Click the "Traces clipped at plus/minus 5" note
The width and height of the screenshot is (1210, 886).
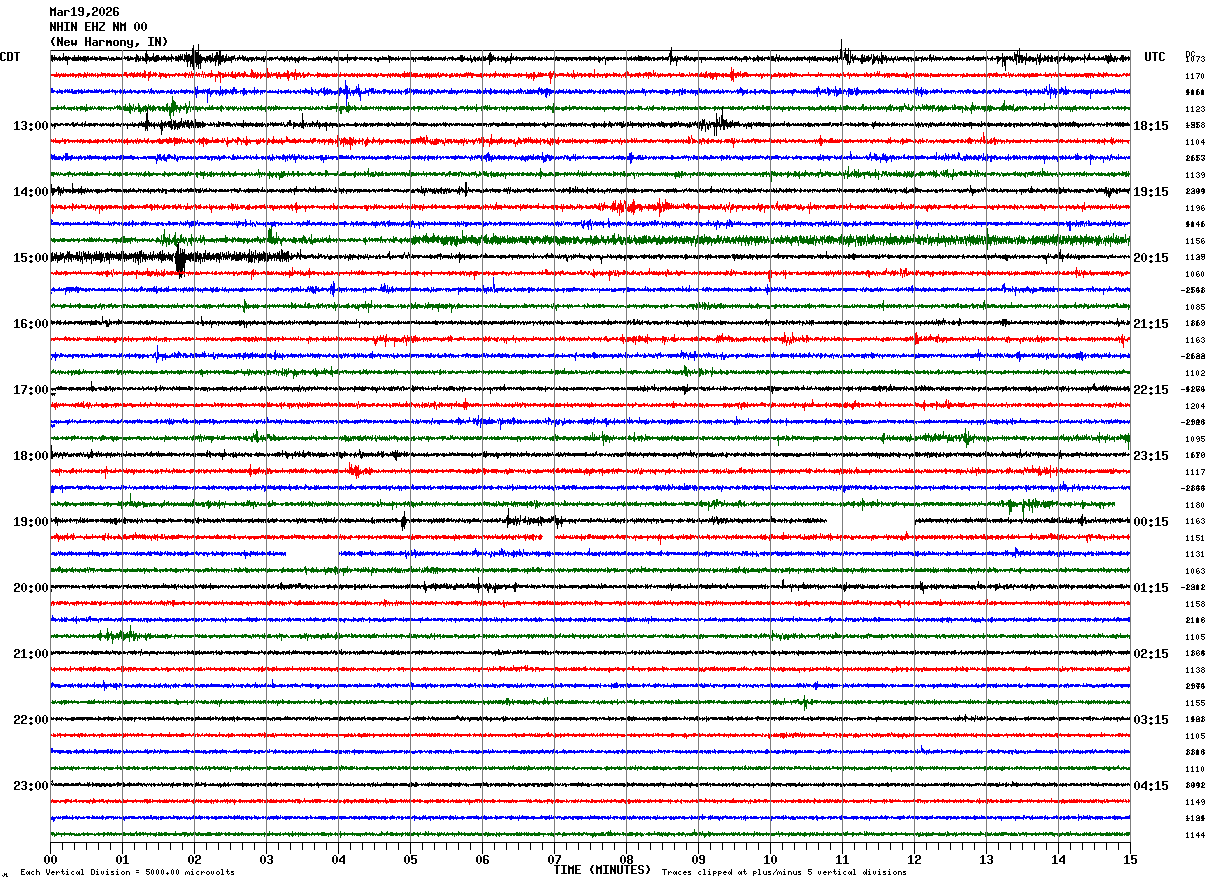(784, 873)
